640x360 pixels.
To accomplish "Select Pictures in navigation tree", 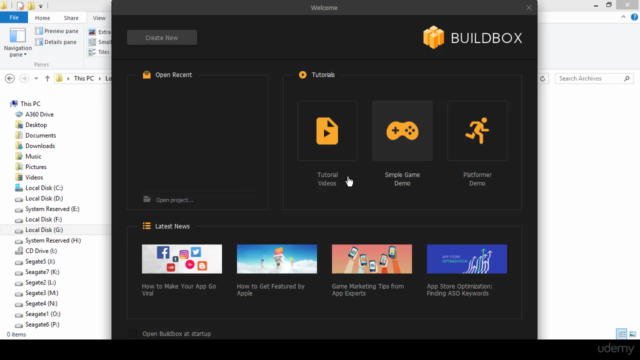I will pyautogui.click(x=36, y=167).
